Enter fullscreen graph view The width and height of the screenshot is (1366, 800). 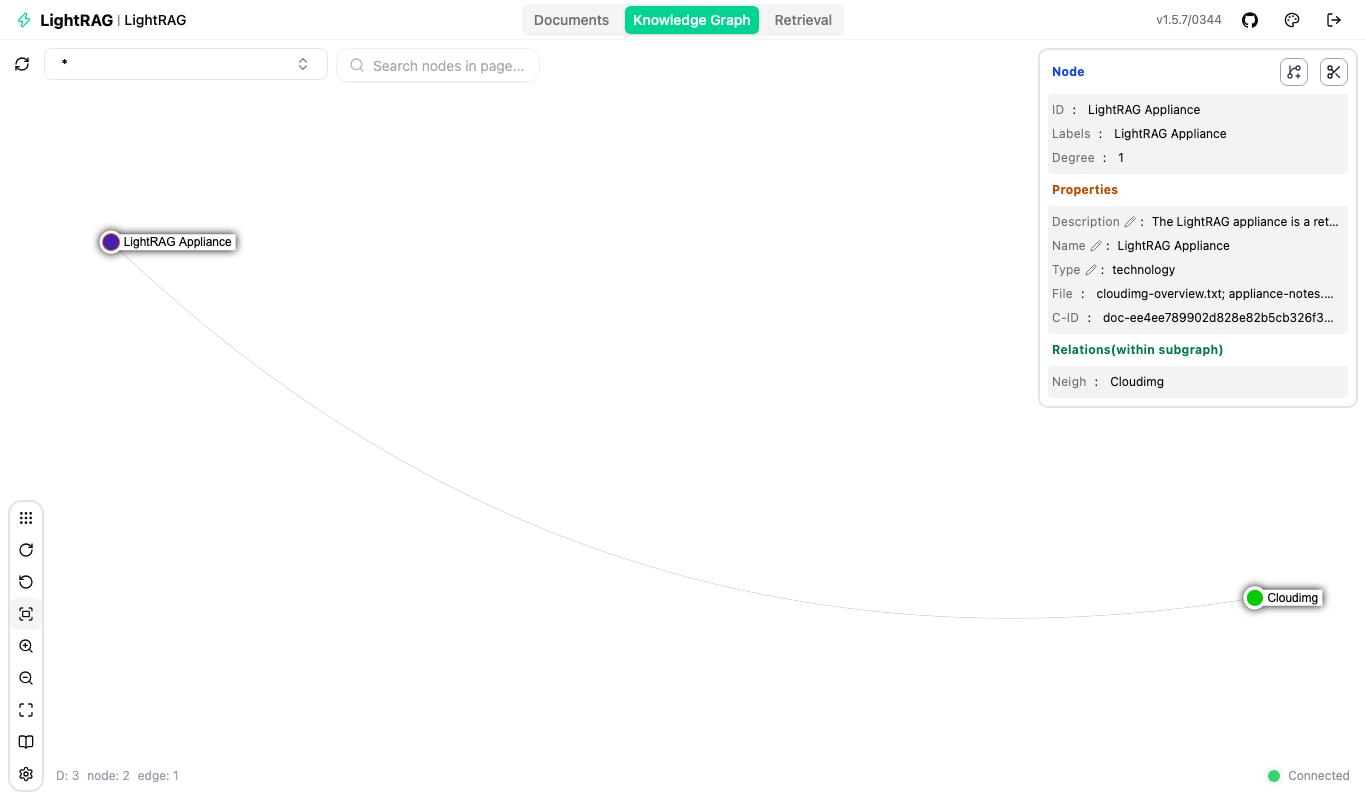point(26,710)
